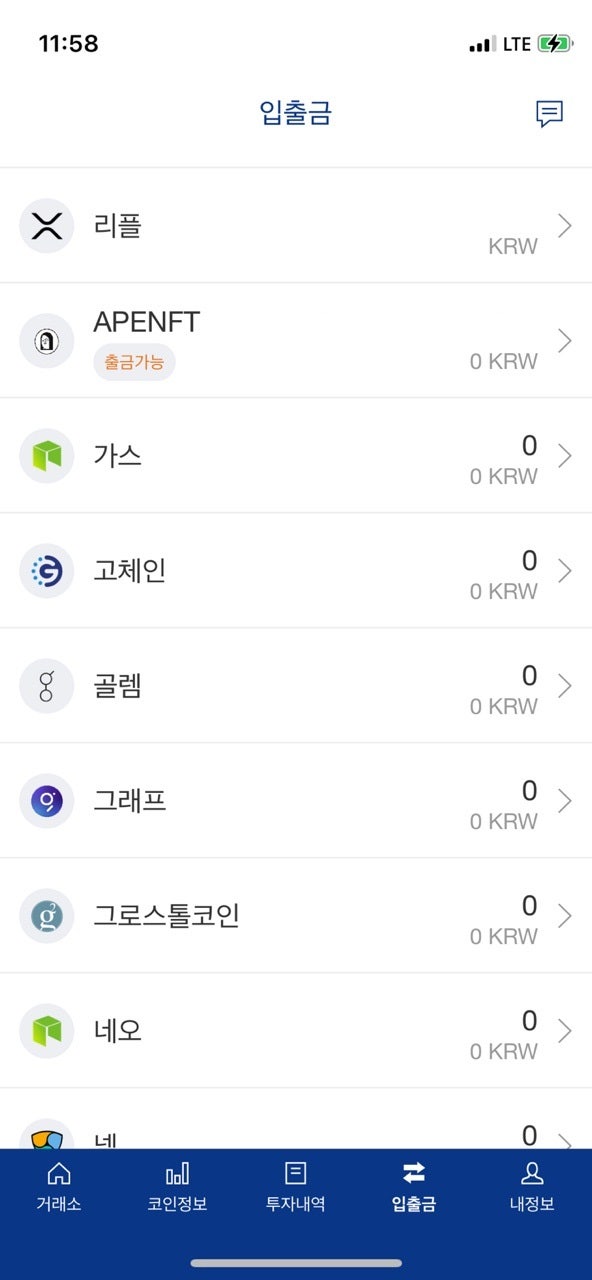Tap the green 네오 coin logo
This screenshot has height=1280, width=592.
47,1031
